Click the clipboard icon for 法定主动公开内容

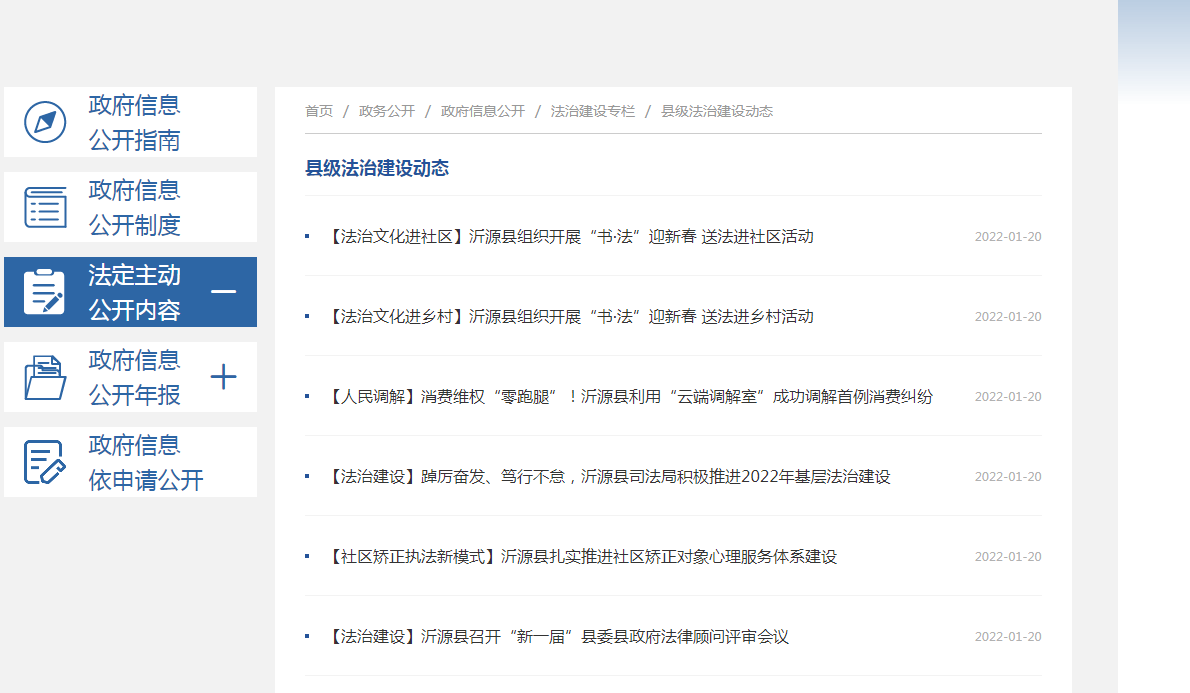[45, 292]
